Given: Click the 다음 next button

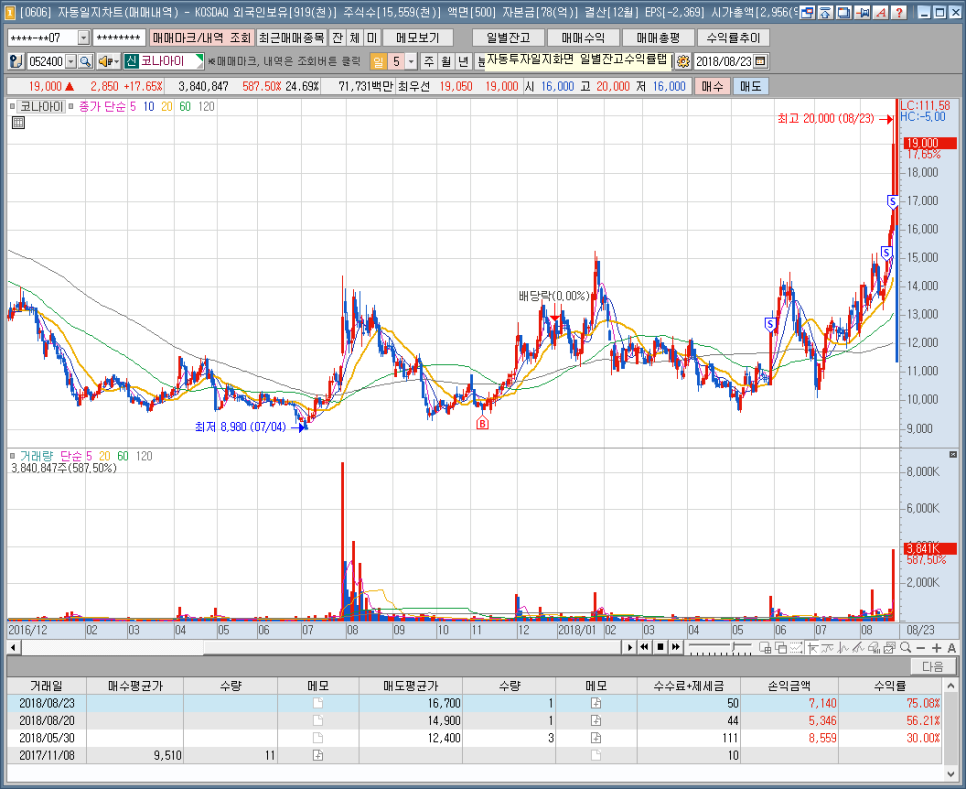Looking at the screenshot, I should 932,666.
